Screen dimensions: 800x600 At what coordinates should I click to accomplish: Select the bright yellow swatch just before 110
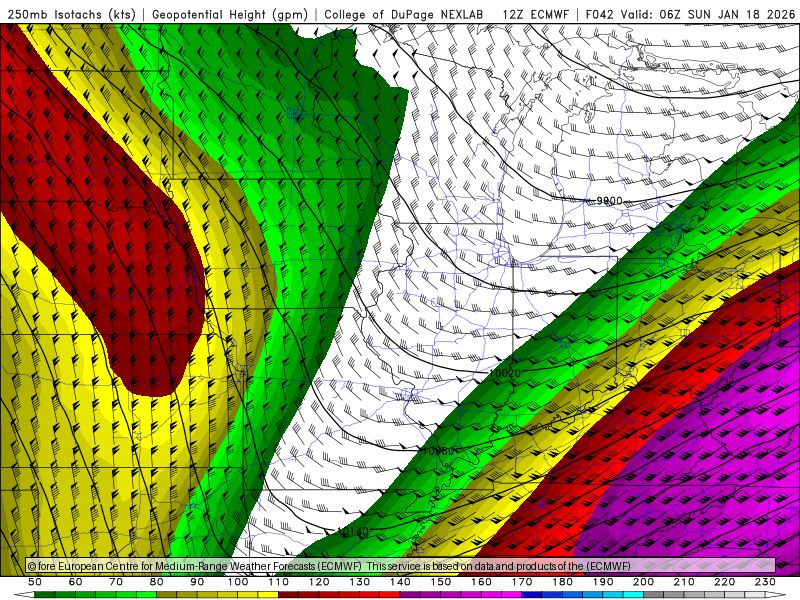(268, 595)
